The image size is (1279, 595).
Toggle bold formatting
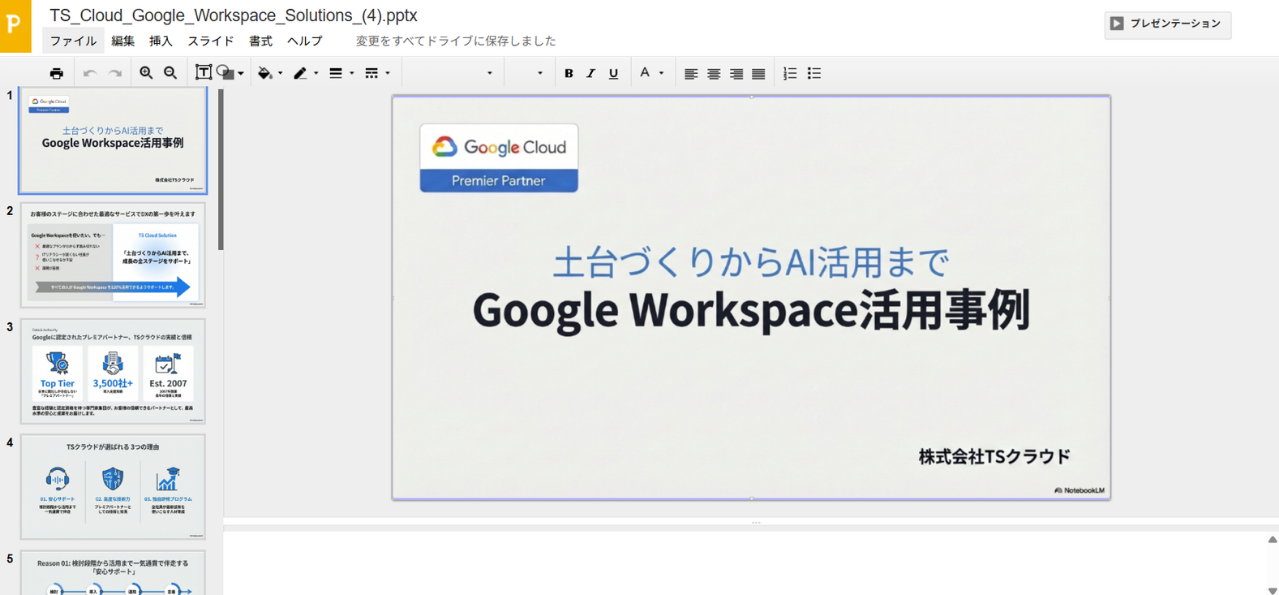568,72
